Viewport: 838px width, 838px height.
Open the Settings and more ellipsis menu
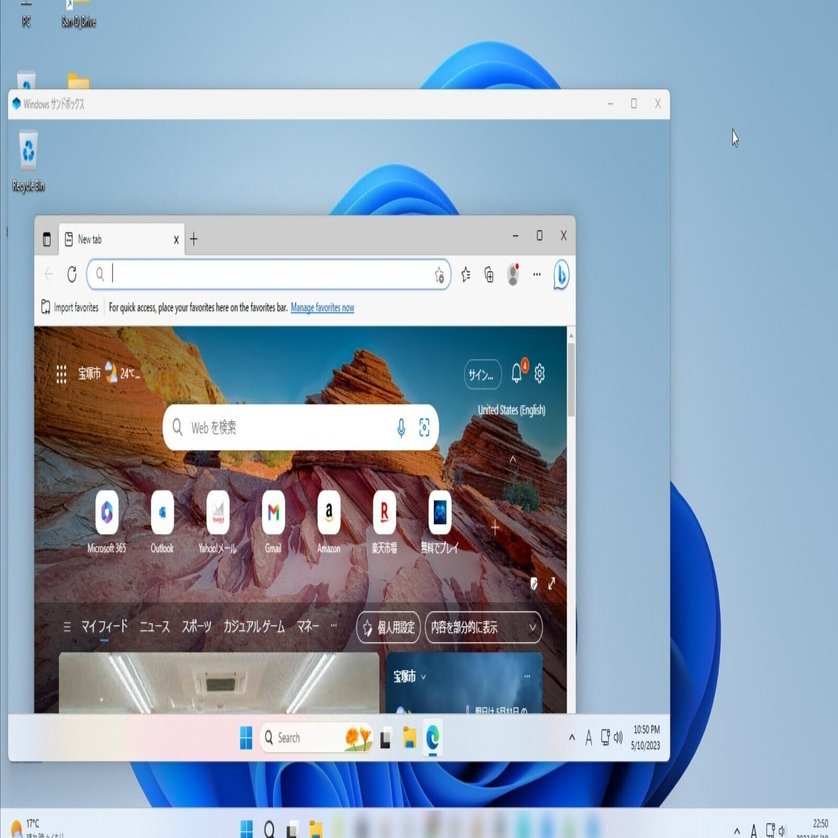click(x=537, y=274)
